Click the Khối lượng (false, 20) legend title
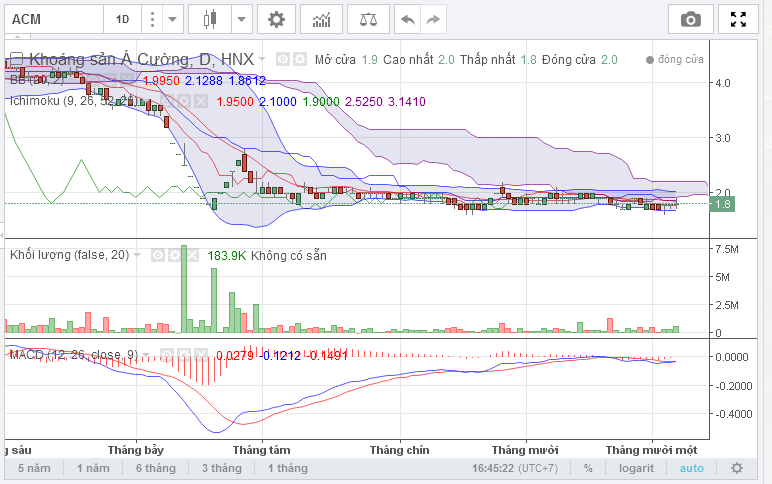Image resolution: width=772 pixels, height=484 pixels. [69, 255]
